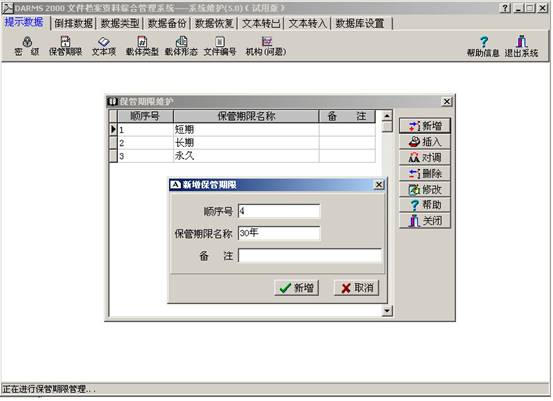Switch to the 数据库设置 tab
The width and height of the screenshot is (553, 401).
coord(360,24)
